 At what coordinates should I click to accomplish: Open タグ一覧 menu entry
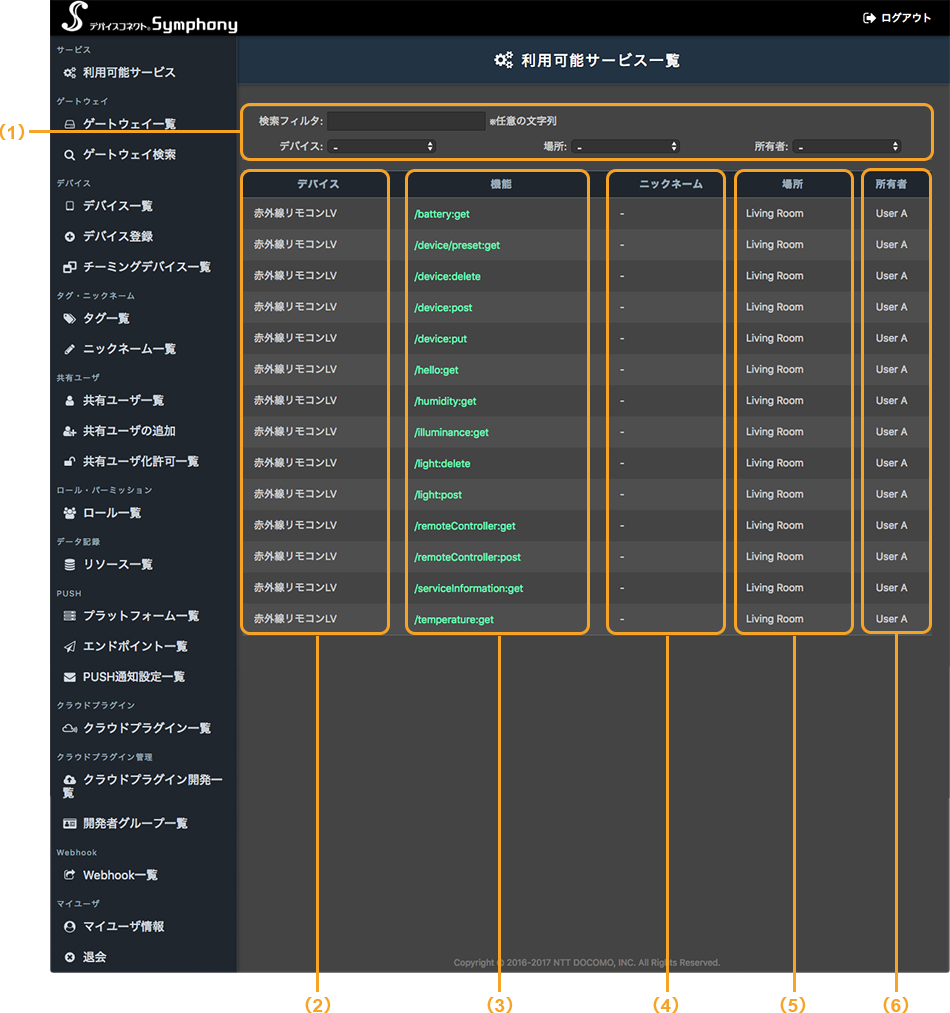tap(106, 318)
